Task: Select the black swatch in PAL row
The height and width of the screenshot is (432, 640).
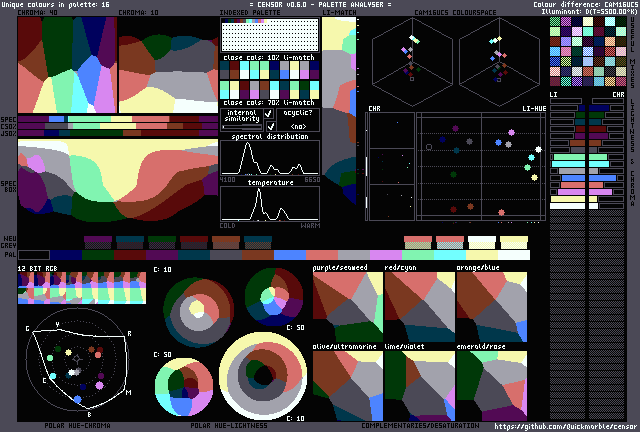Action: 34,255
